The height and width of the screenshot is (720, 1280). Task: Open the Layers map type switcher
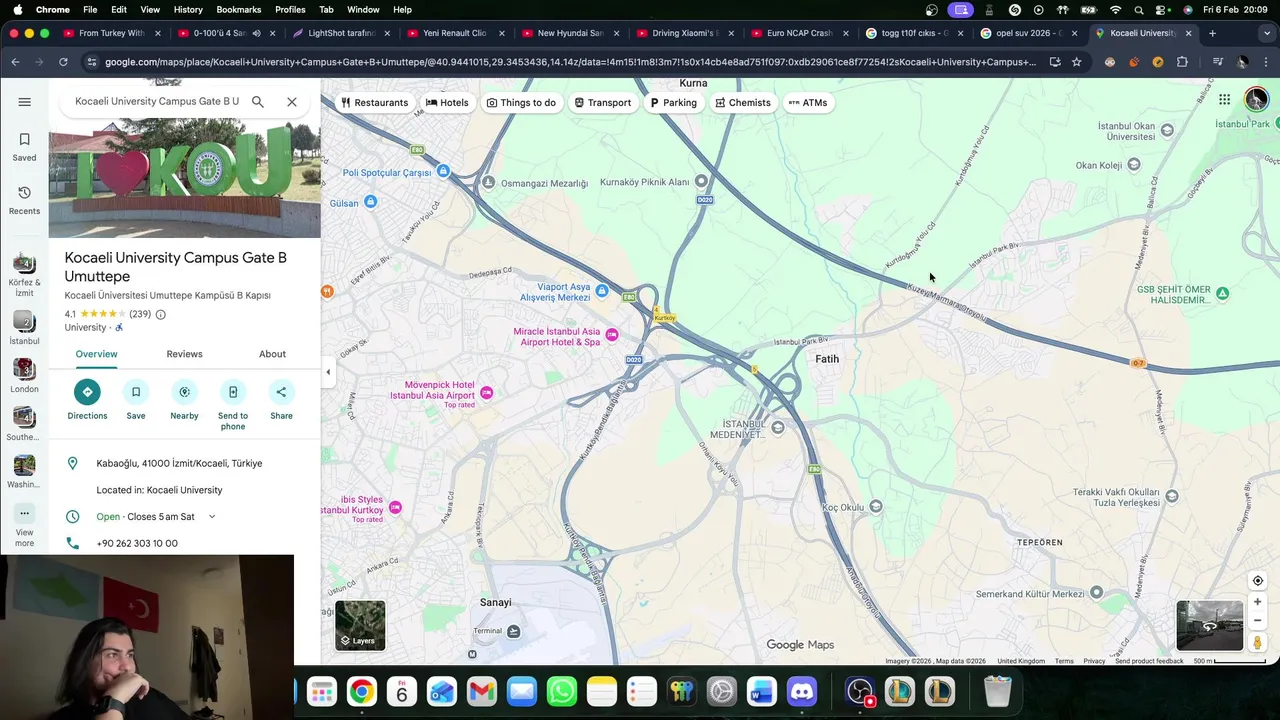(360, 625)
